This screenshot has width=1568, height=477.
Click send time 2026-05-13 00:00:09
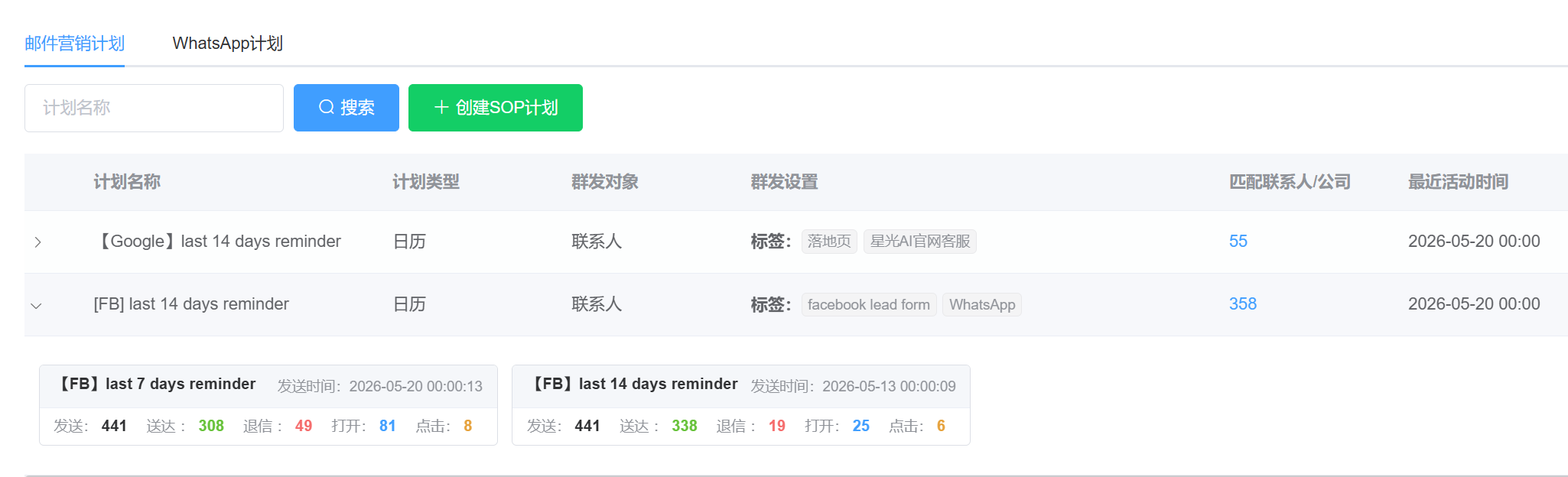point(889,386)
